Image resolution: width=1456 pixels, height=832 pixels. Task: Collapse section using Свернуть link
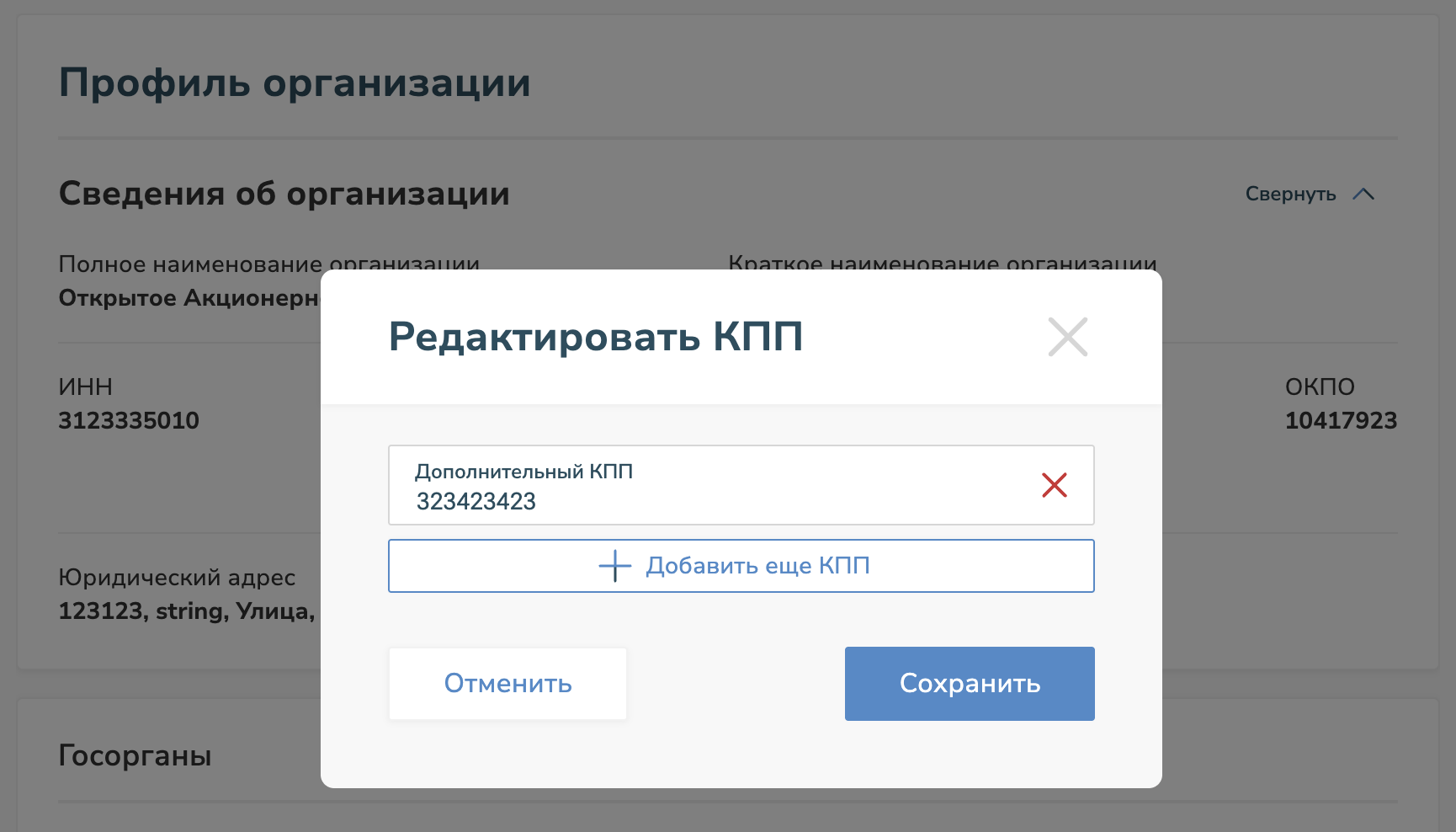point(1291,194)
